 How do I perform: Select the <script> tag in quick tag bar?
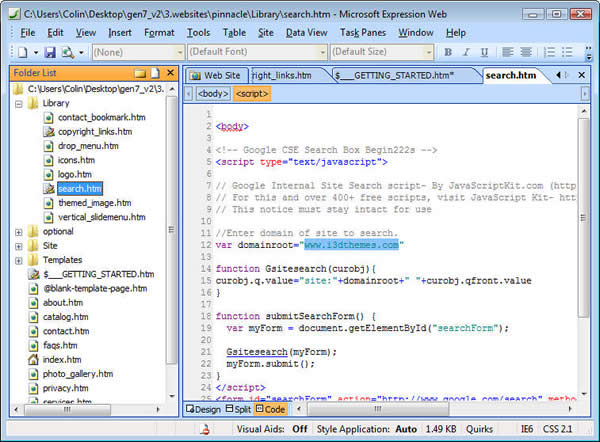(252, 94)
